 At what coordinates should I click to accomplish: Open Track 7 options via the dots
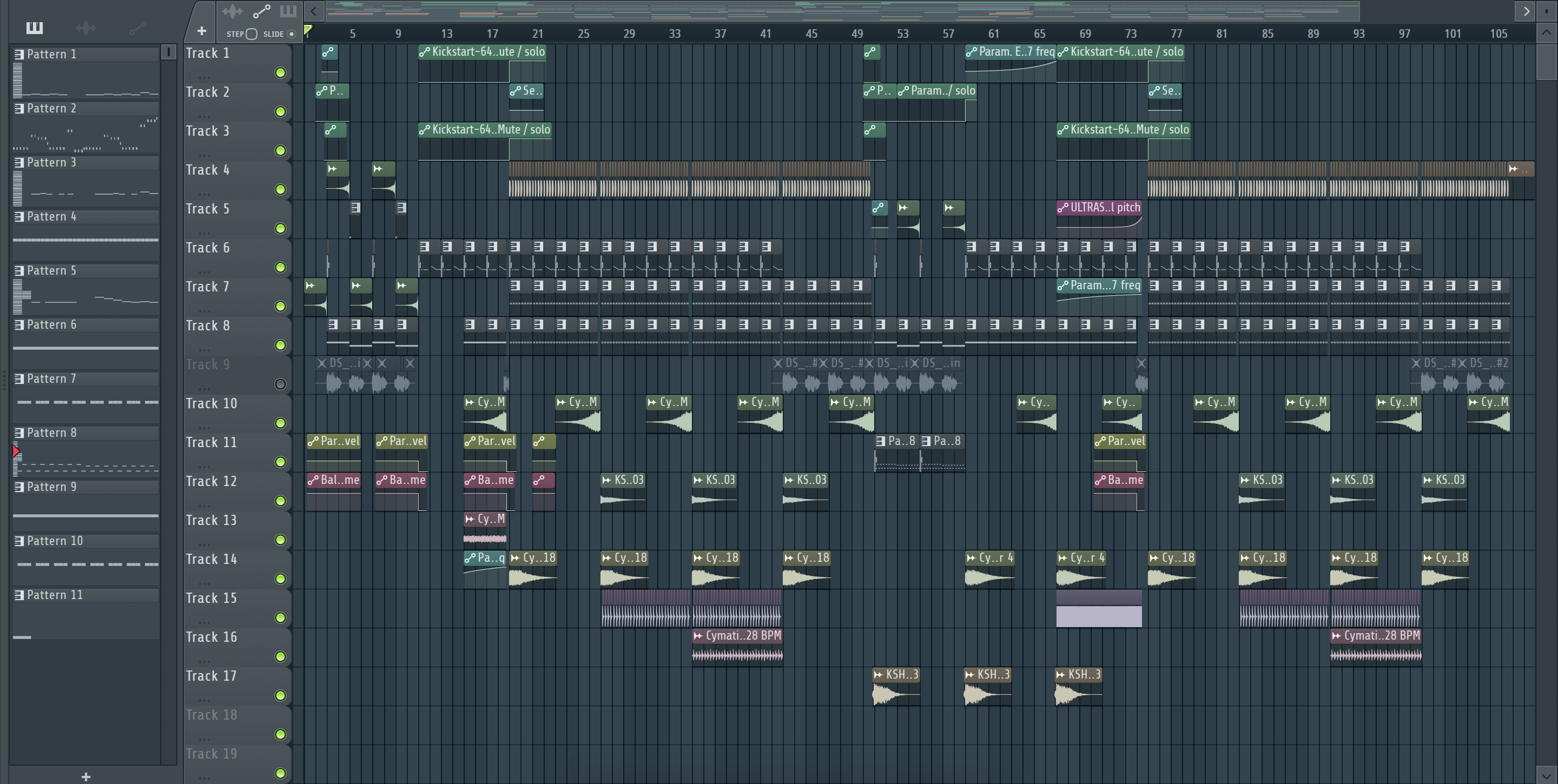point(204,311)
